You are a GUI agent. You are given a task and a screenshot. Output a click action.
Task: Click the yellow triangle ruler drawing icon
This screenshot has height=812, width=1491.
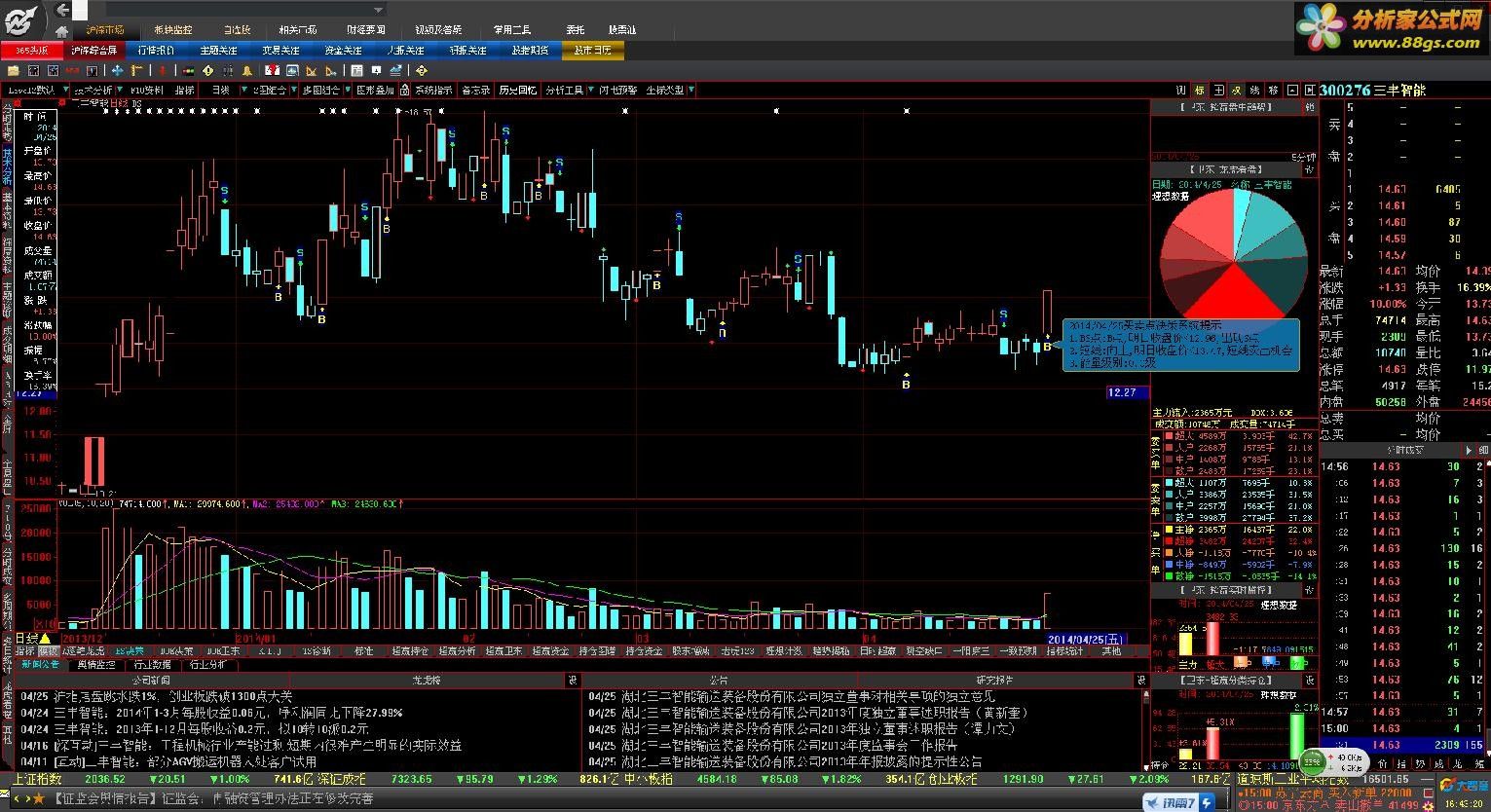tap(312, 71)
